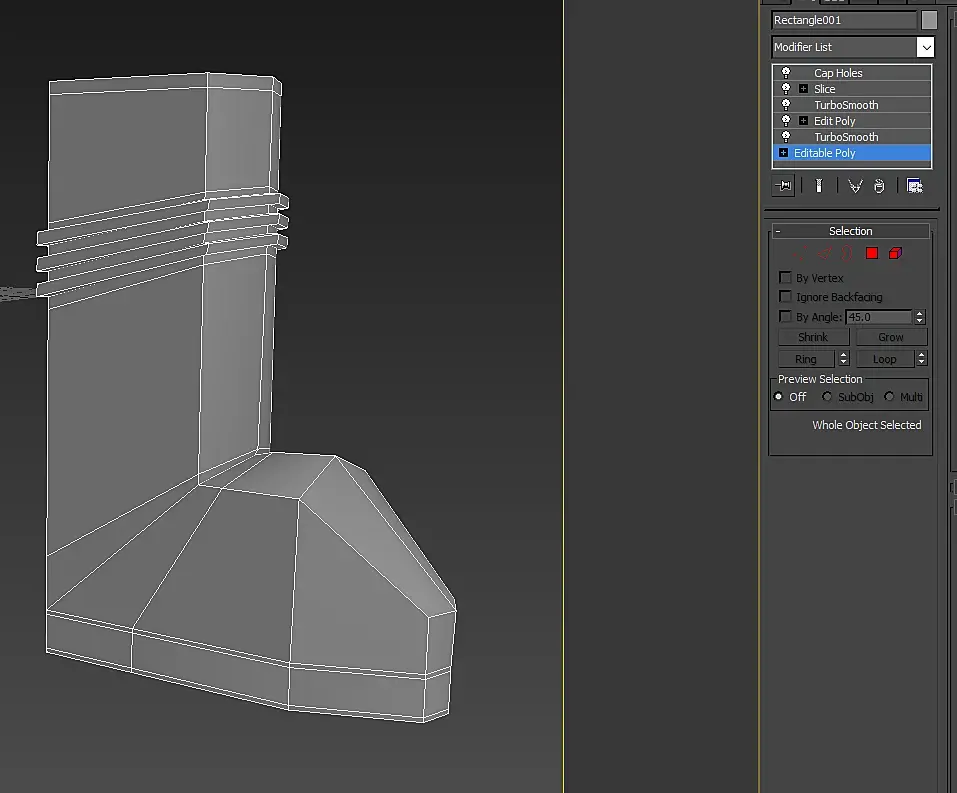957x793 pixels.
Task: Click Remove Modifier trash icon
Action: pyautogui.click(x=879, y=186)
